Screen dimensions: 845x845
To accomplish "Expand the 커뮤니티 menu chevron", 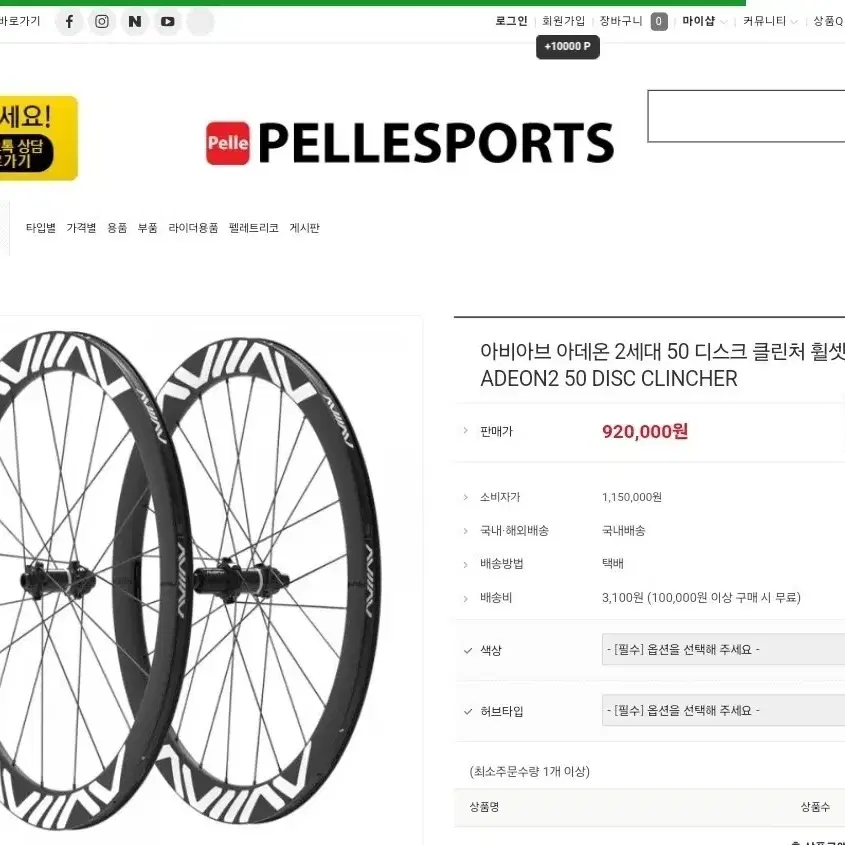I will coord(795,21).
